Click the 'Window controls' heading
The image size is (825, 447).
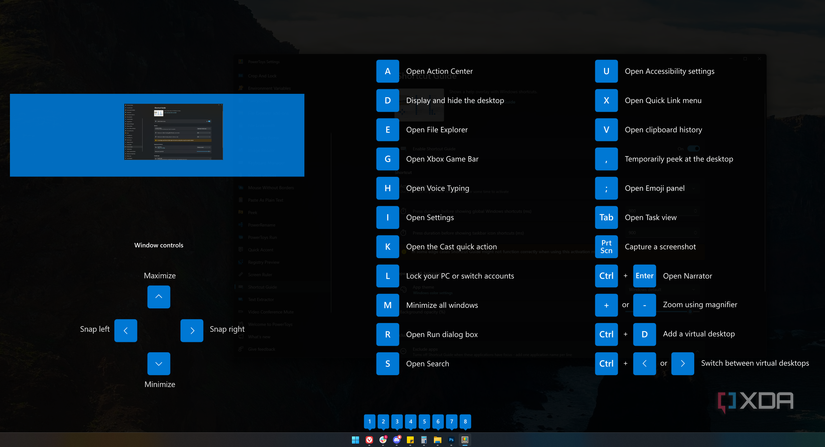(x=159, y=245)
